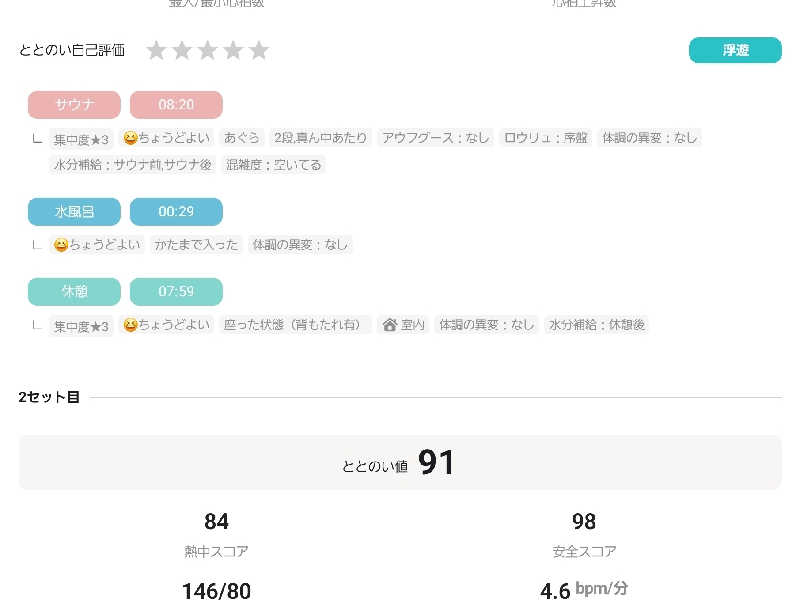800x600 pixels.
Task: Select the pink サウナ label
Action: point(74,105)
